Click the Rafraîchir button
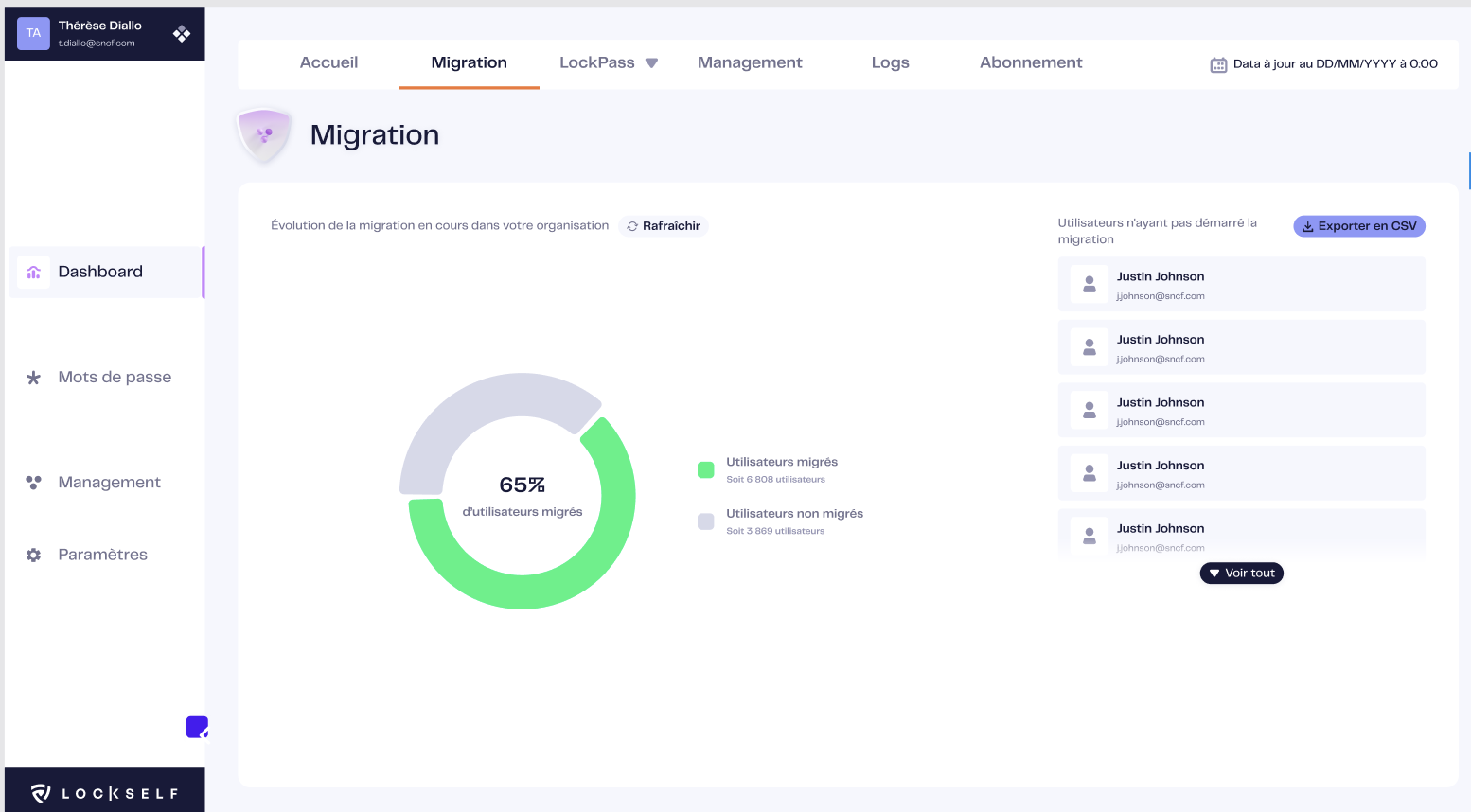This screenshot has height=812, width=1471. pyautogui.click(x=664, y=226)
